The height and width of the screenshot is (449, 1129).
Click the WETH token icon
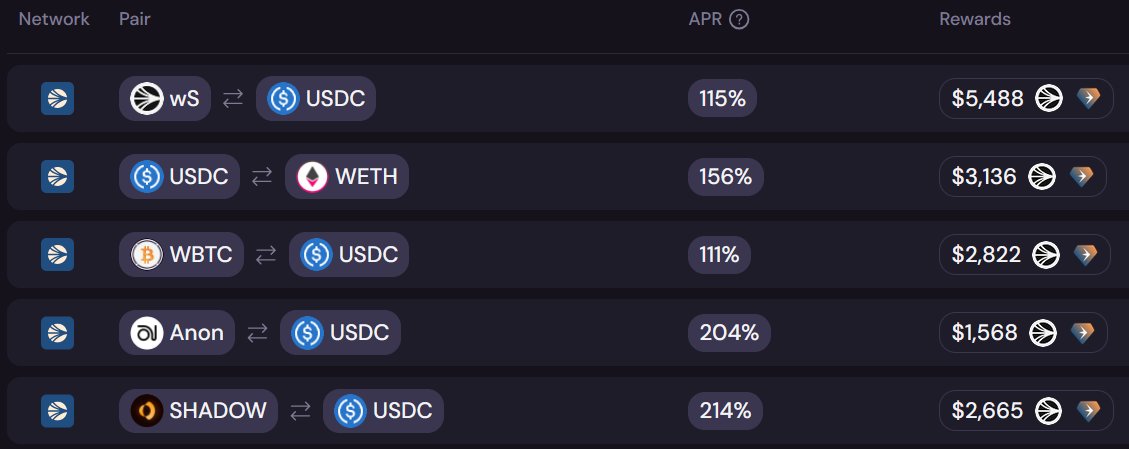click(x=312, y=176)
